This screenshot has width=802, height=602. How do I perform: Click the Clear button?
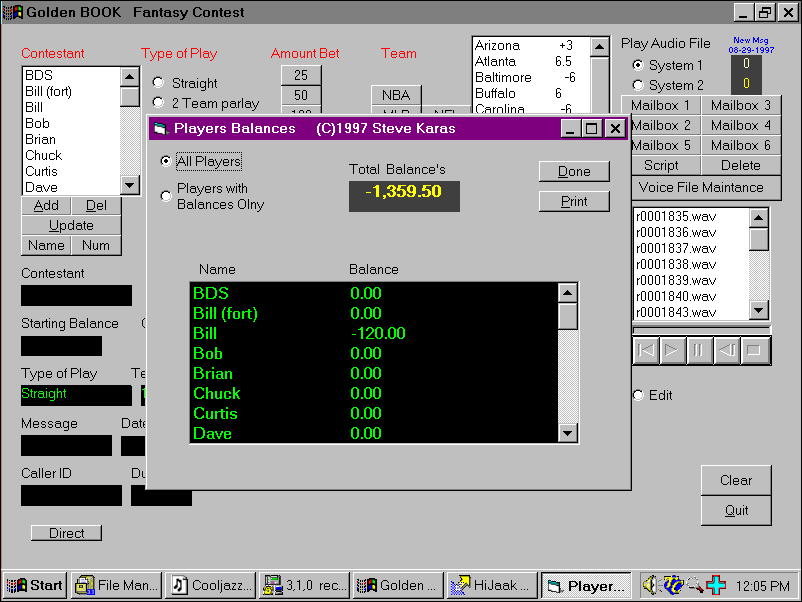click(x=736, y=480)
